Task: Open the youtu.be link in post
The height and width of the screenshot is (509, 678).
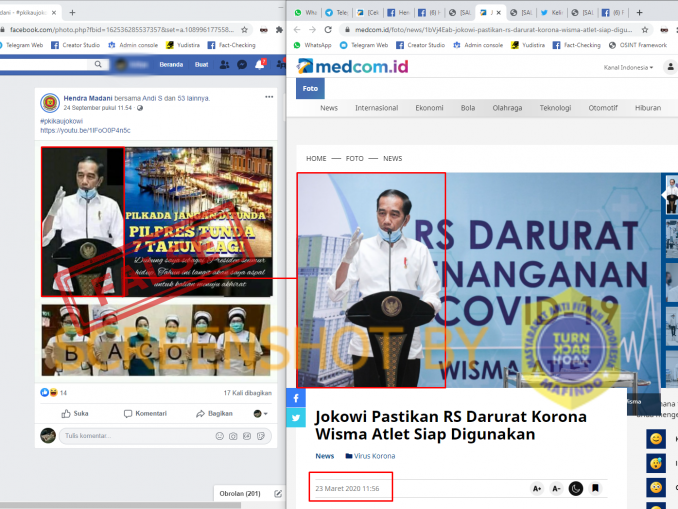Action: (x=85, y=130)
